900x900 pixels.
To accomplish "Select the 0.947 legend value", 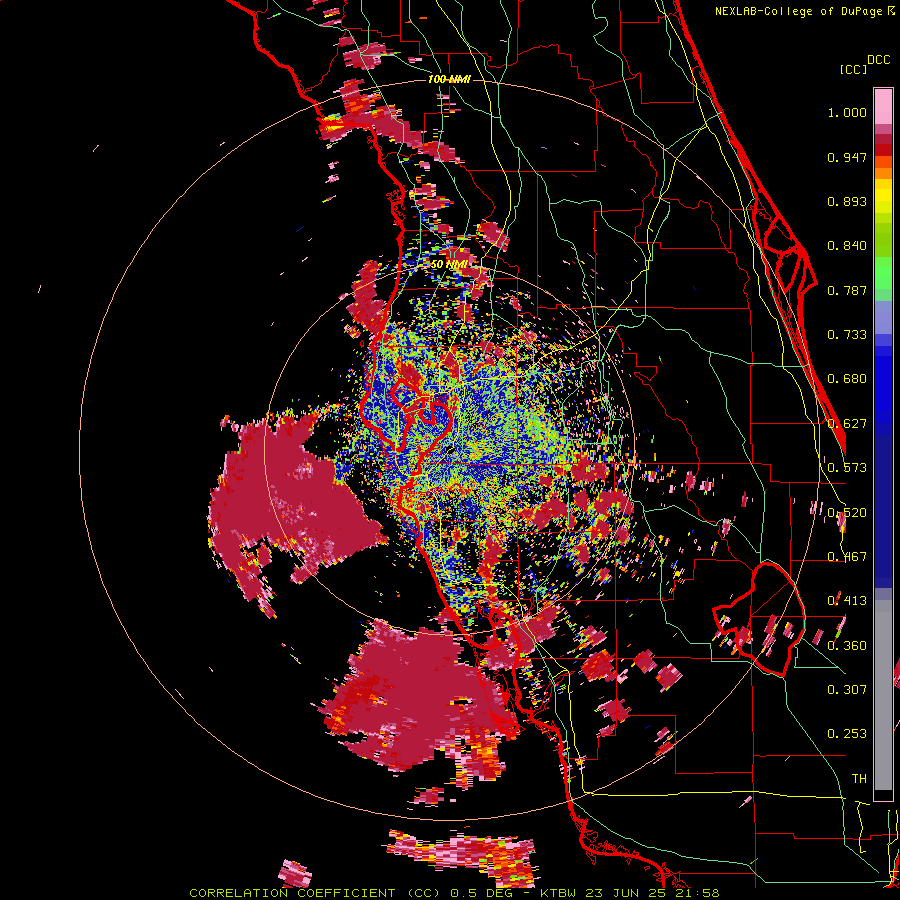I will point(847,157).
